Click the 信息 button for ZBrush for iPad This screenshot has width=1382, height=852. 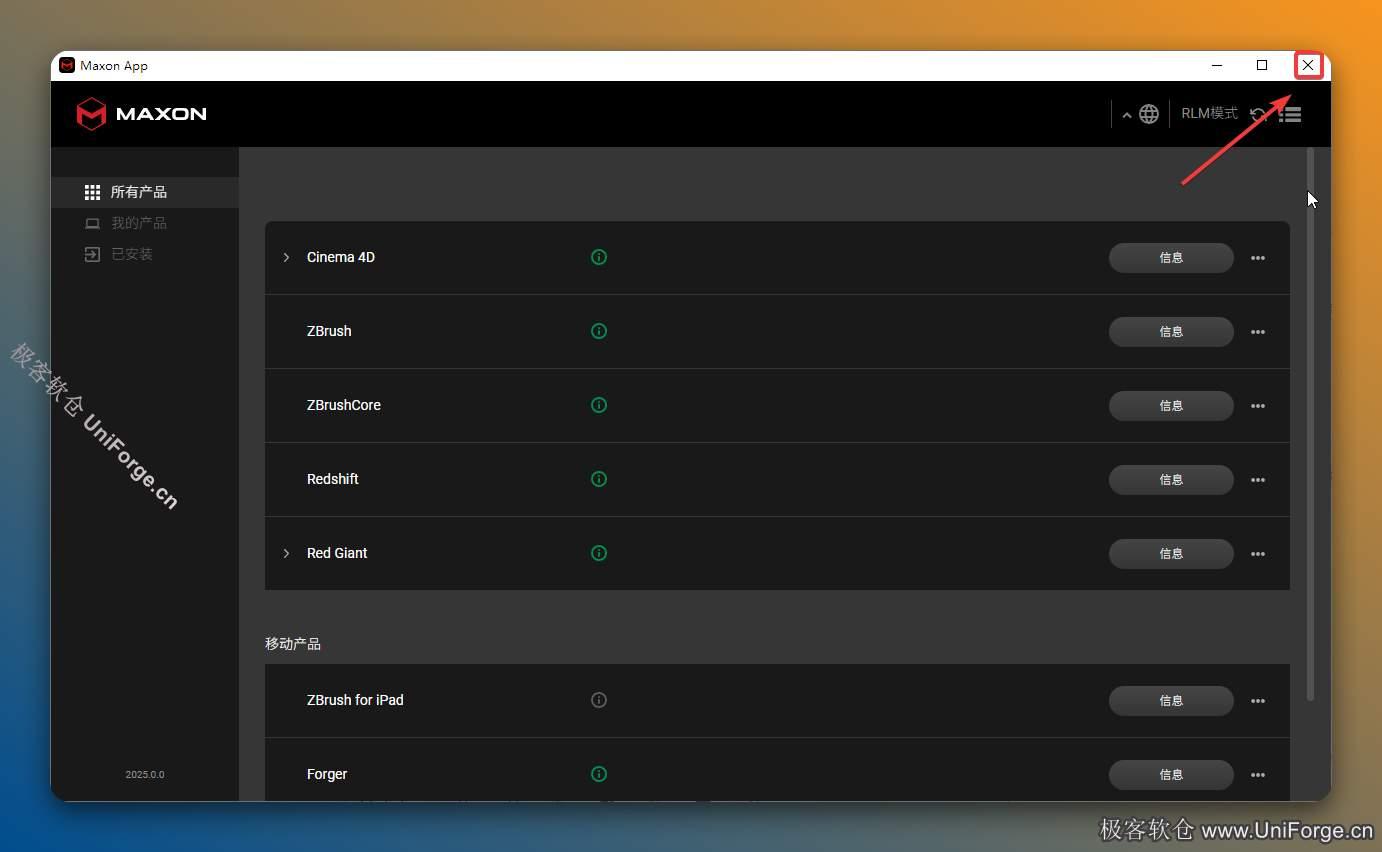pos(1171,701)
